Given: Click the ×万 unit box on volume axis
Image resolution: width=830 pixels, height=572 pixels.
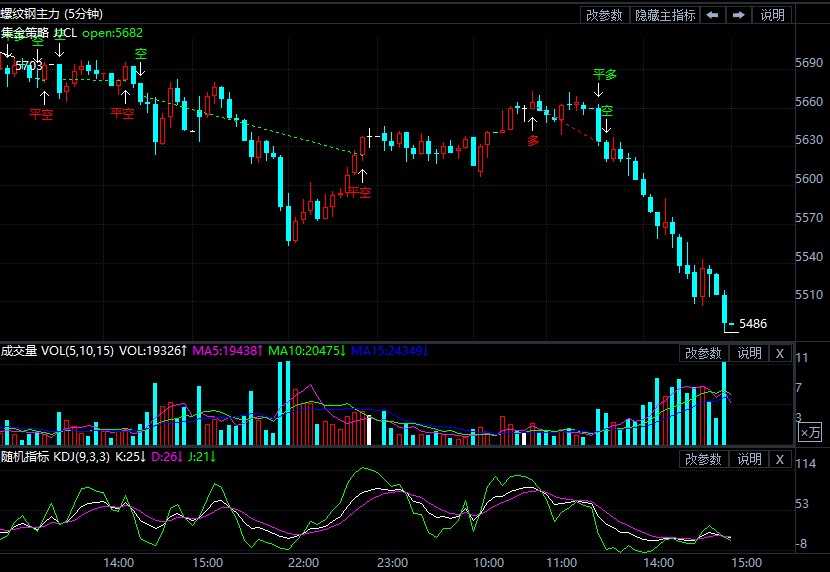Looking at the screenshot, I should tap(811, 432).
